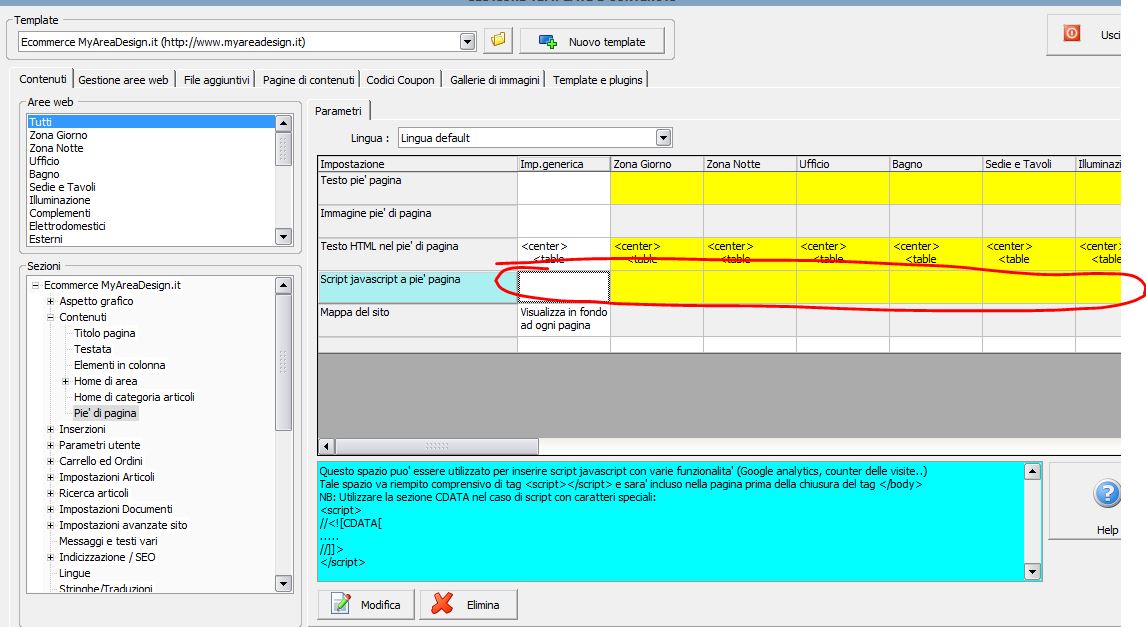Open the Pagine di contenuti tab
The width and height of the screenshot is (1146, 627).
click(308, 80)
